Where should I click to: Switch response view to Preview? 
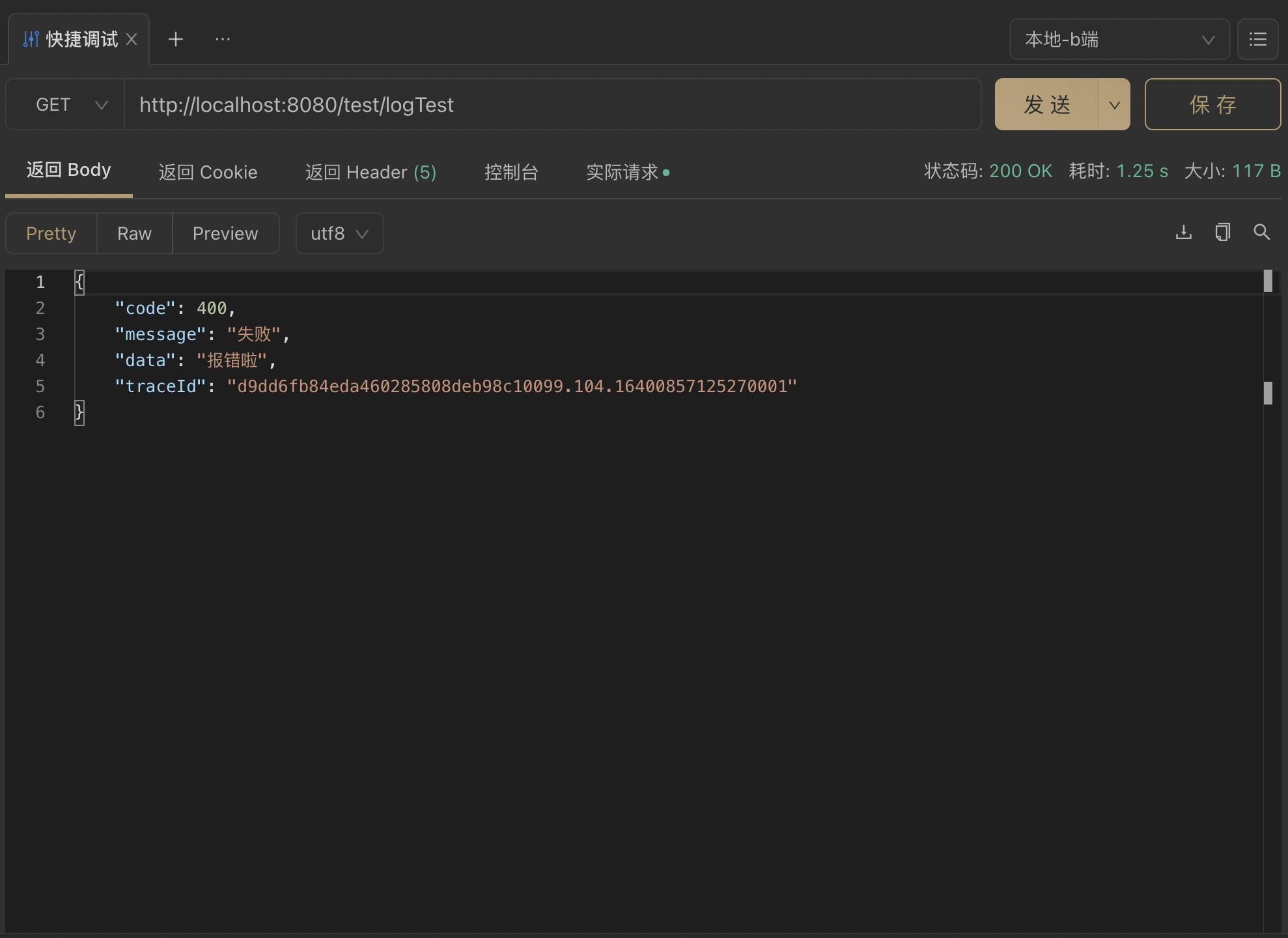click(225, 233)
